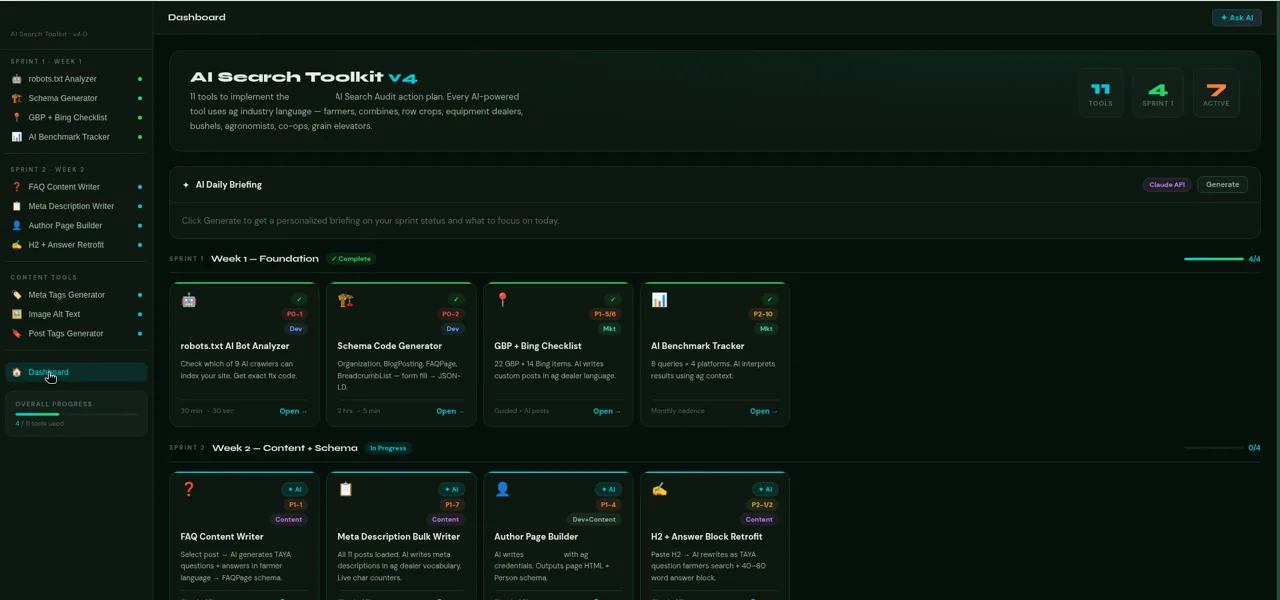Click the chart icon beside AI Benchmark Tracker in sidebar
Image resolution: width=1280 pixels, height=600 pixels.
[16, 137]
